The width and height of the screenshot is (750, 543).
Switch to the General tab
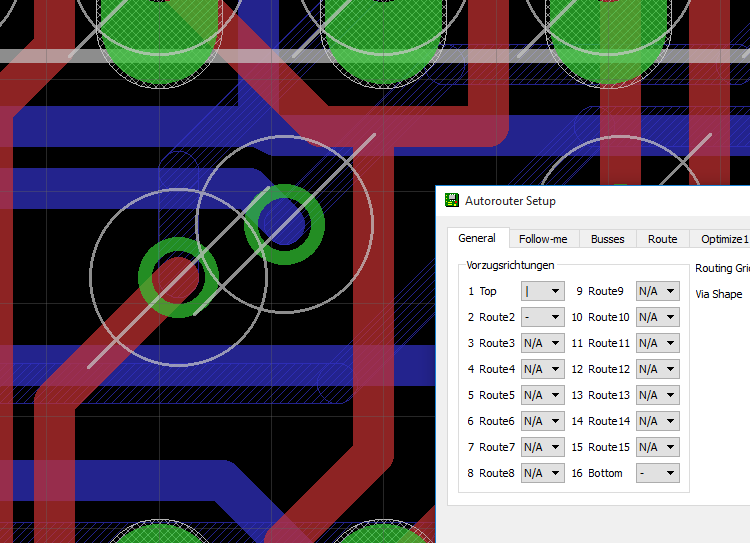click(x=477, y=238)
